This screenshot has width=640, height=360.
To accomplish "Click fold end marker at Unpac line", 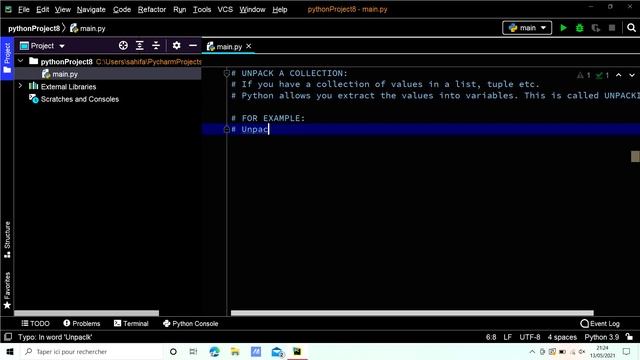I will pos(227,129).
